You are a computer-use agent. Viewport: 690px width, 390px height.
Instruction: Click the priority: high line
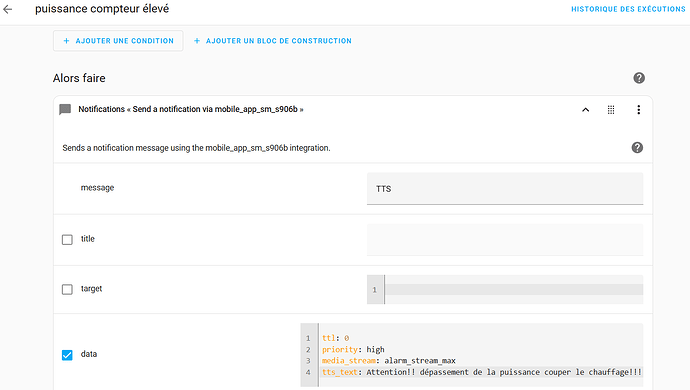tap(353, 350)
